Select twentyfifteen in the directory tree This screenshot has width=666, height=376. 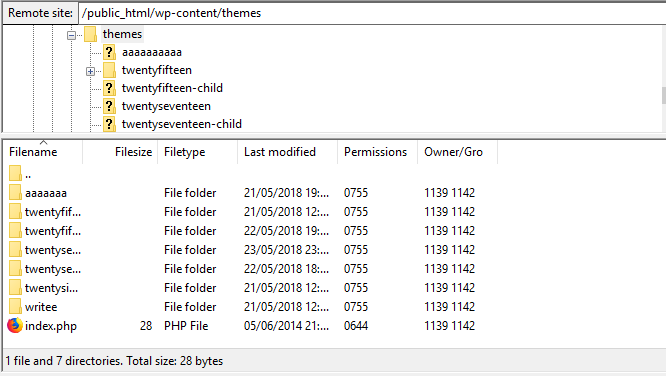tap(157, 70)
